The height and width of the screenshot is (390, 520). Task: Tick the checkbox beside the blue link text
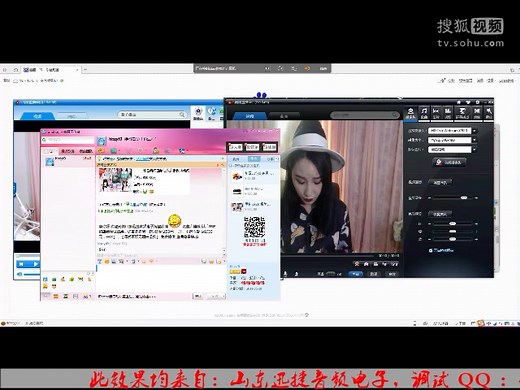pyautogui.click(x=431, y=250)
